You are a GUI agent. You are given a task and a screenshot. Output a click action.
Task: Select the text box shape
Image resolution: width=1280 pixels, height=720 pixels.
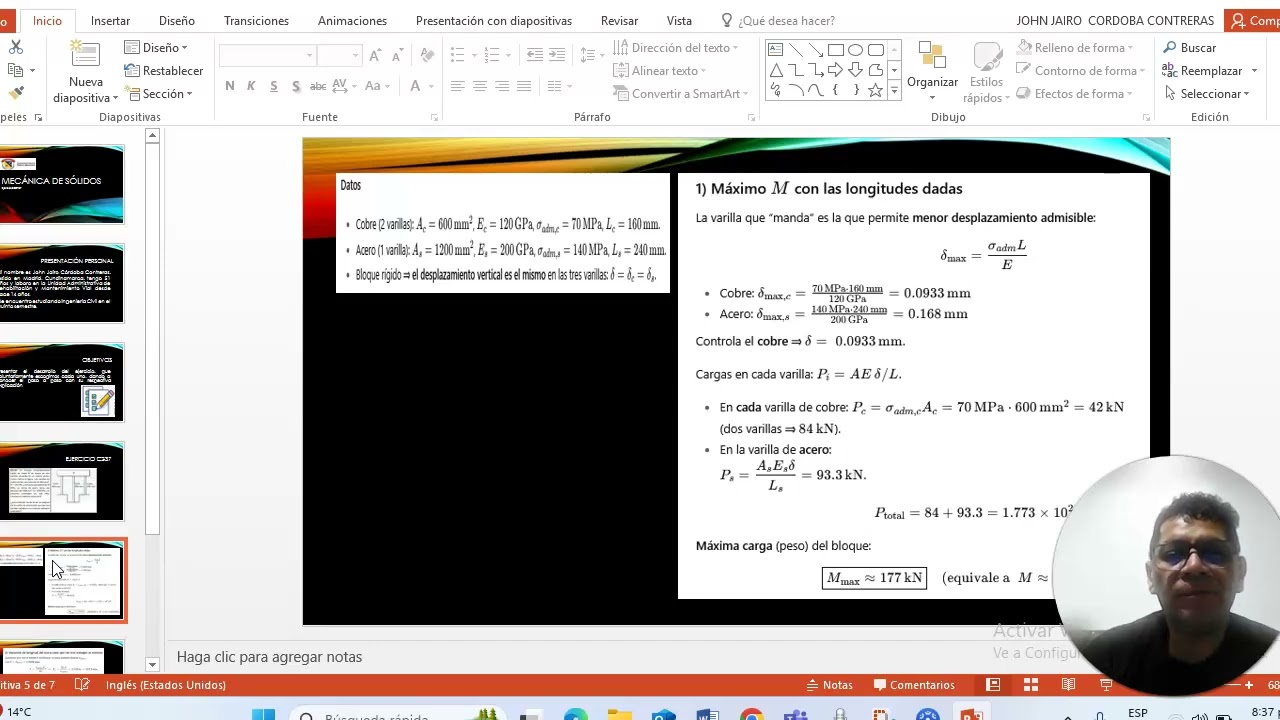tap(776, 50)
